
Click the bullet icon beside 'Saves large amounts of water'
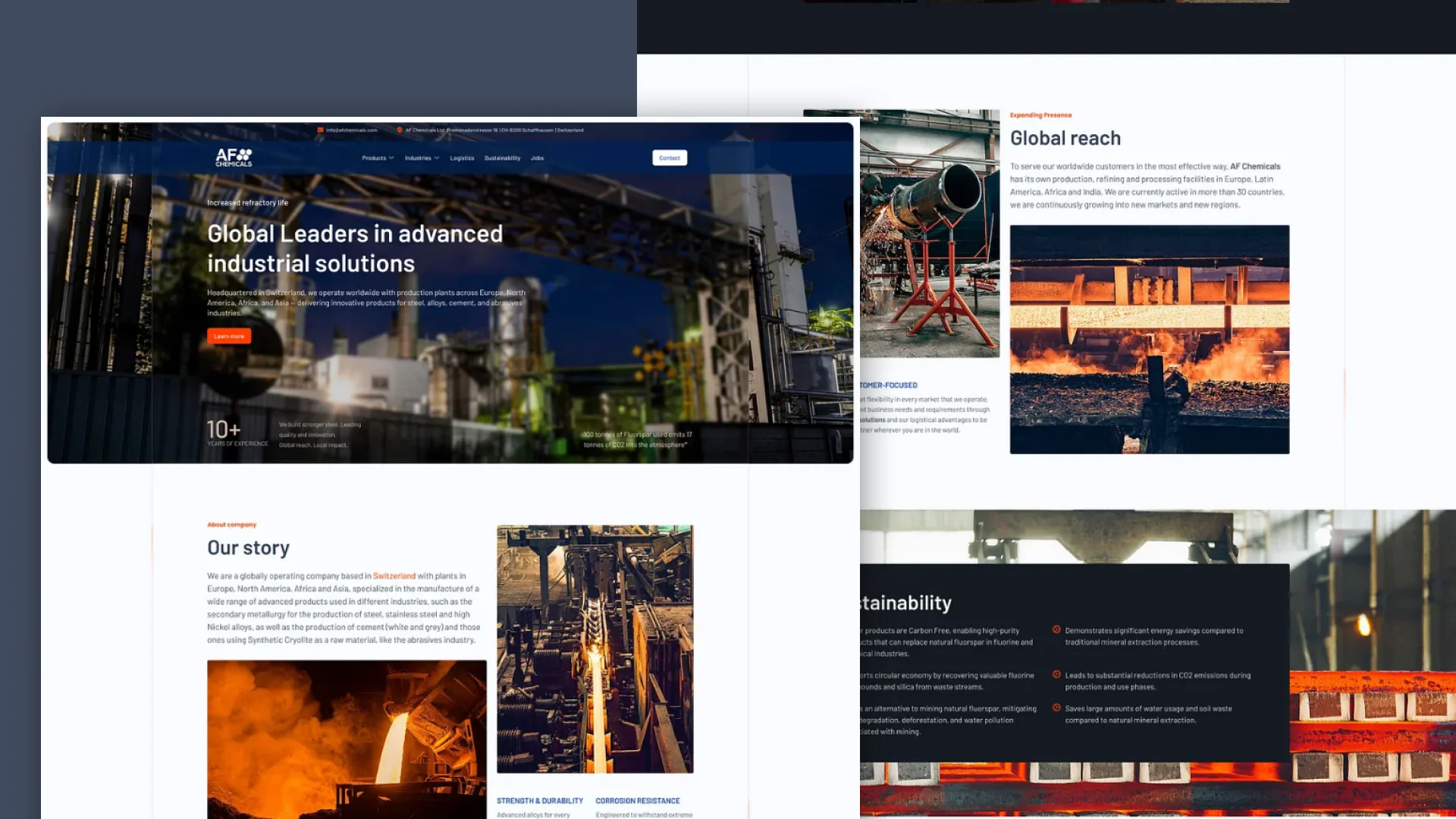coord(1056,708)
